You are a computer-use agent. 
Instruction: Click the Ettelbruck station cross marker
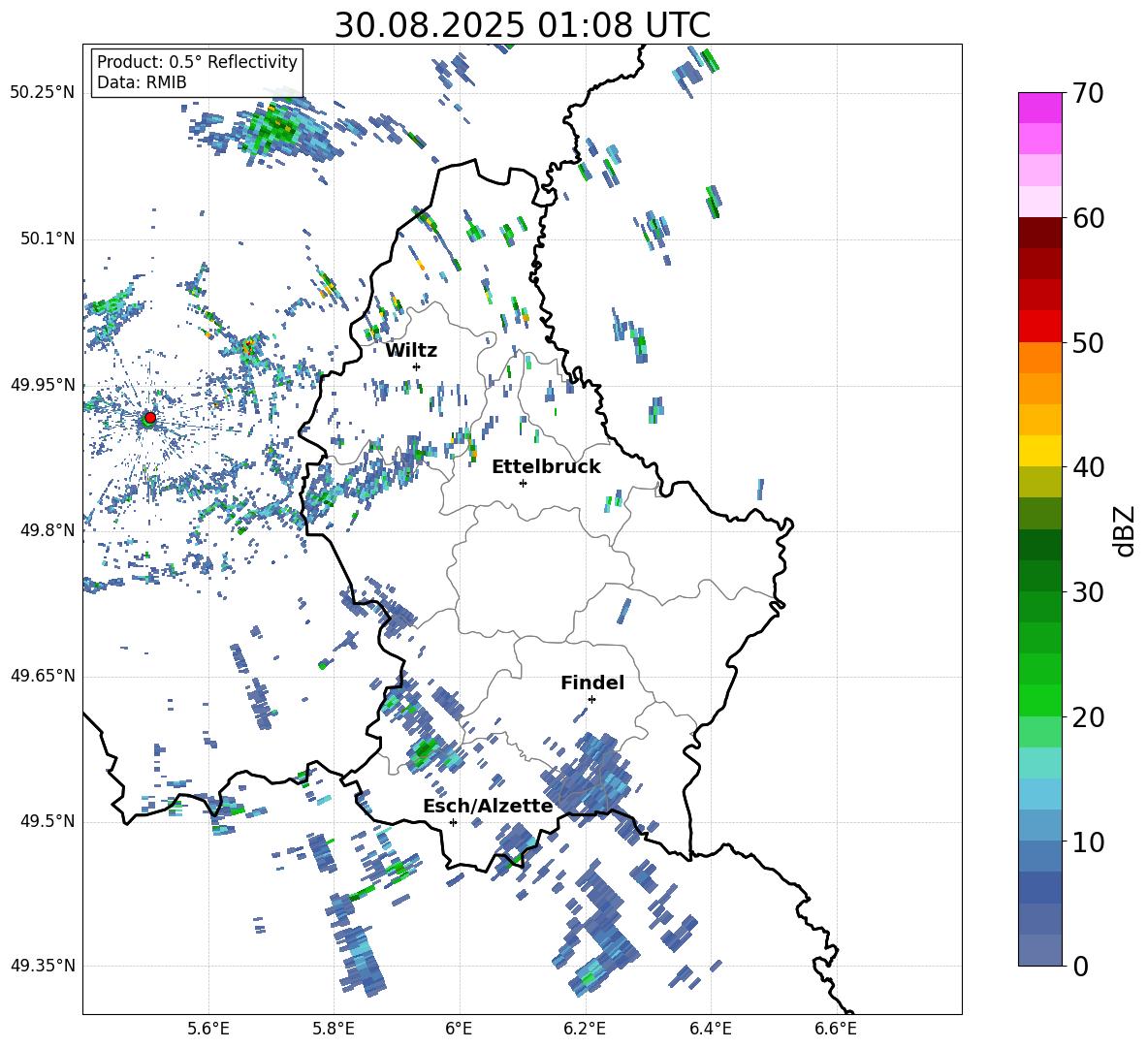[x=523, y=483]
